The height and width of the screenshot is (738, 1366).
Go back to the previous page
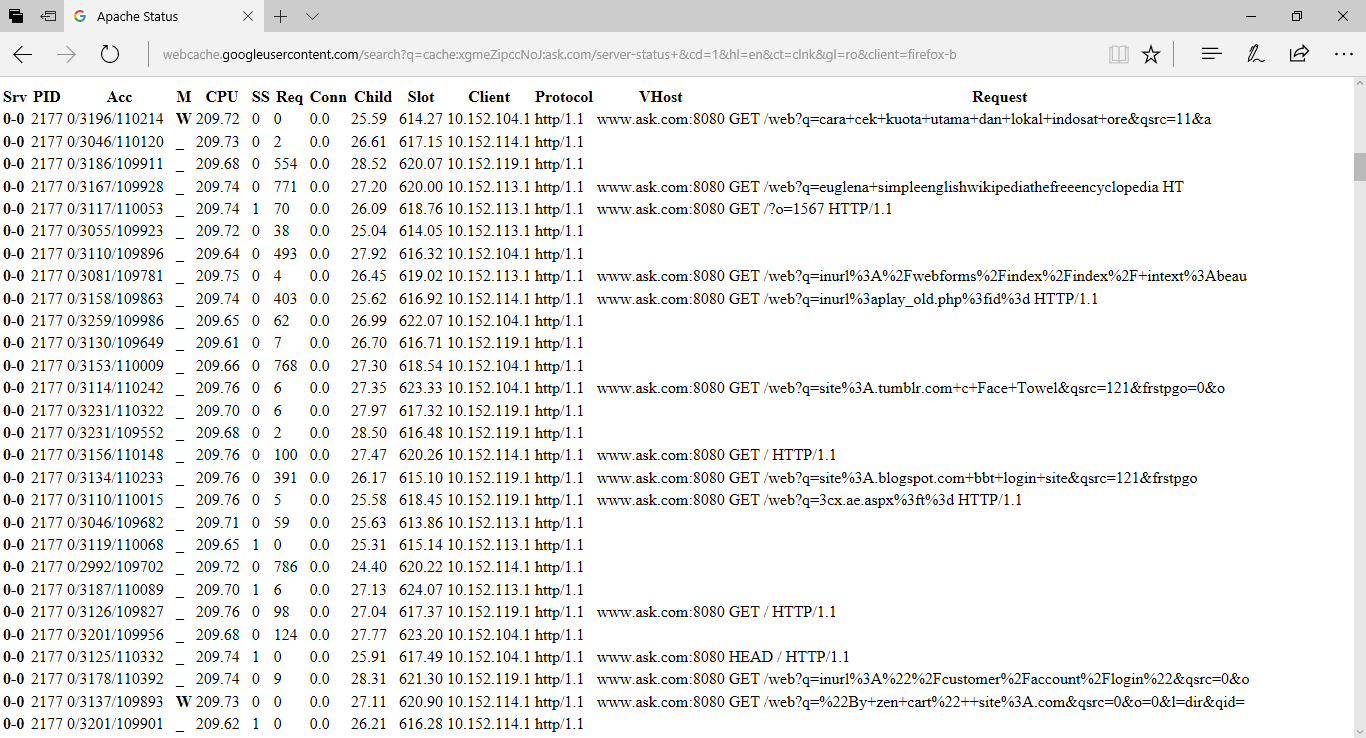23,54
